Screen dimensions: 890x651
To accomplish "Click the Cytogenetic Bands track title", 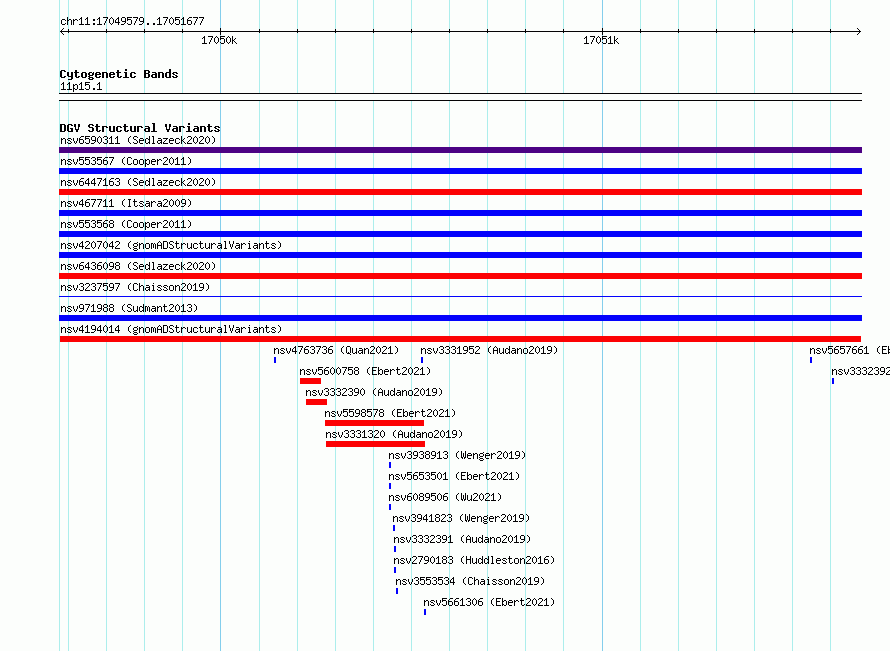I will [x=119, y=74].
